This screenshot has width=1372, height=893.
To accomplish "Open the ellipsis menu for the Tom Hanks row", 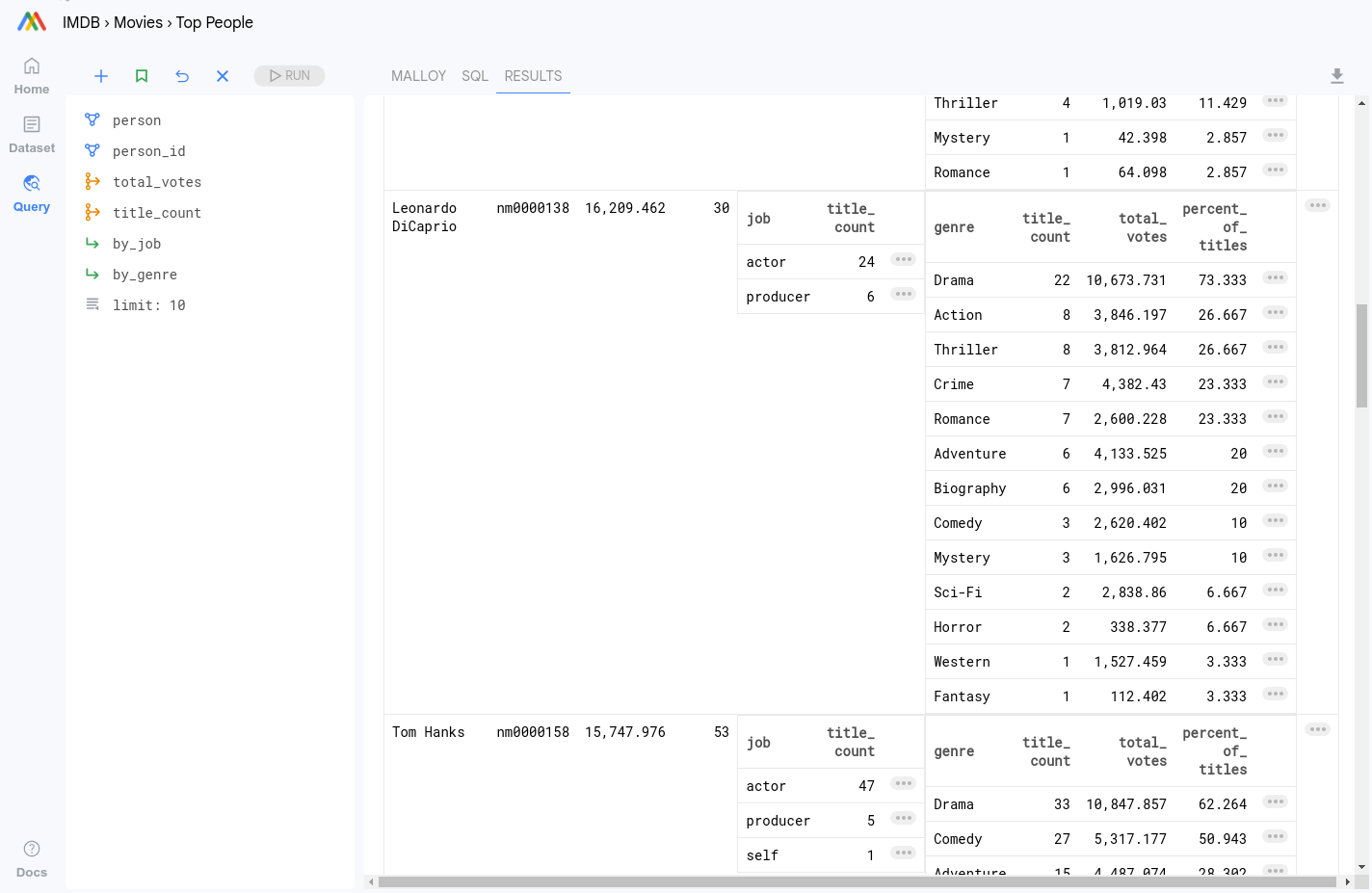I will (x=1318, y=729).
